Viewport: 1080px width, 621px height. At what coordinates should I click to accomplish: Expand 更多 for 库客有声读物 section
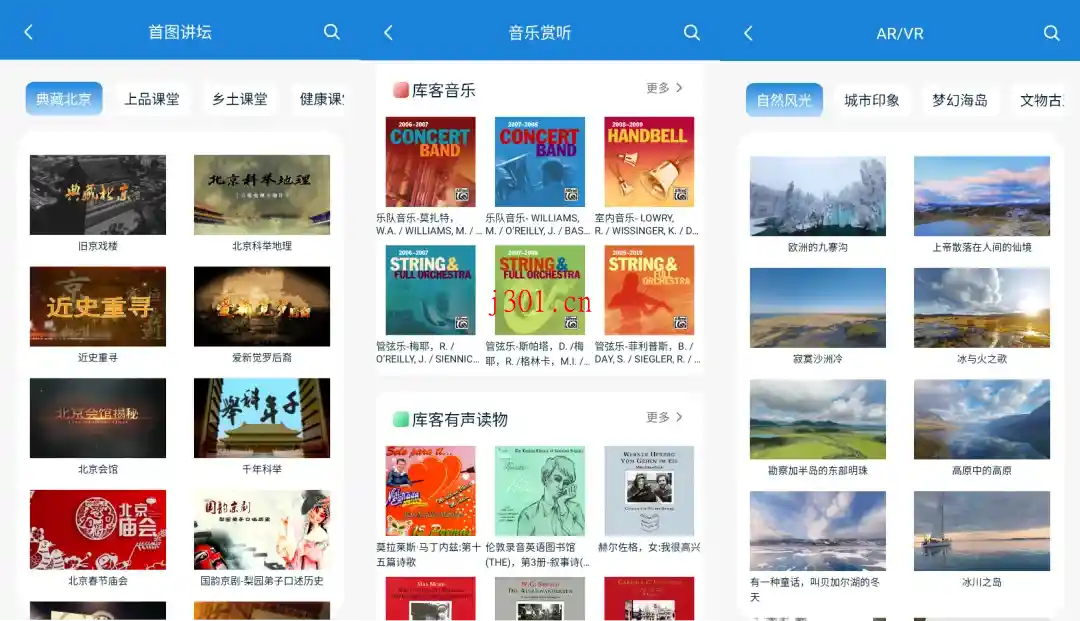coord(665,417)
